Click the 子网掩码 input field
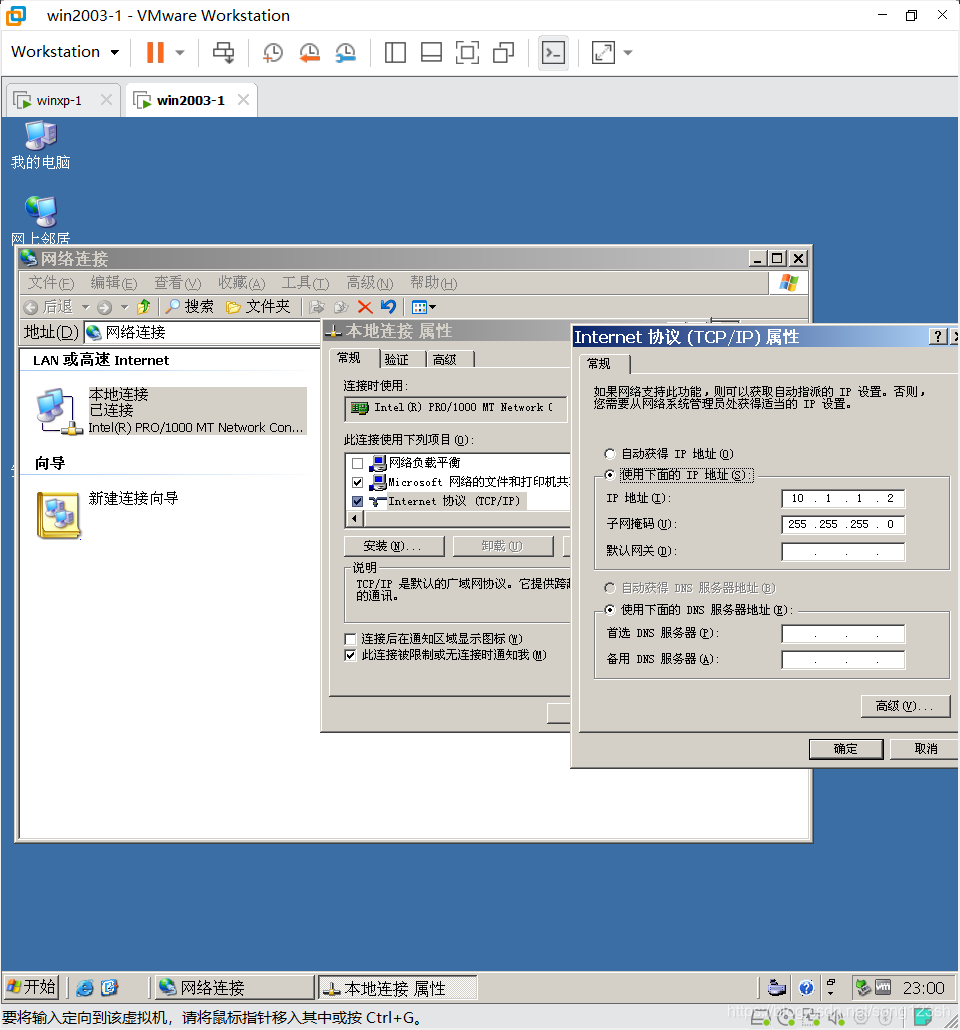The width and height of the screenshot is (960, 1030). tap(843, 524)
